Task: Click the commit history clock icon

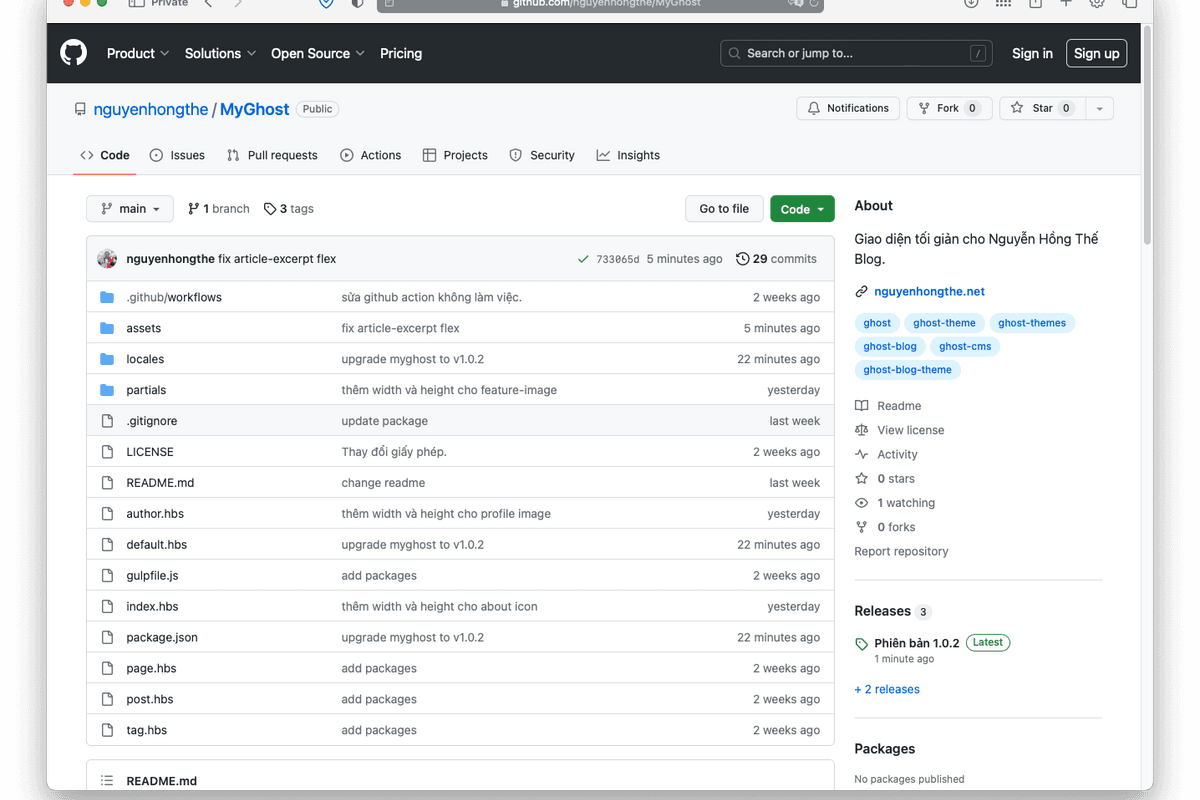Action: tap(741, 258)
